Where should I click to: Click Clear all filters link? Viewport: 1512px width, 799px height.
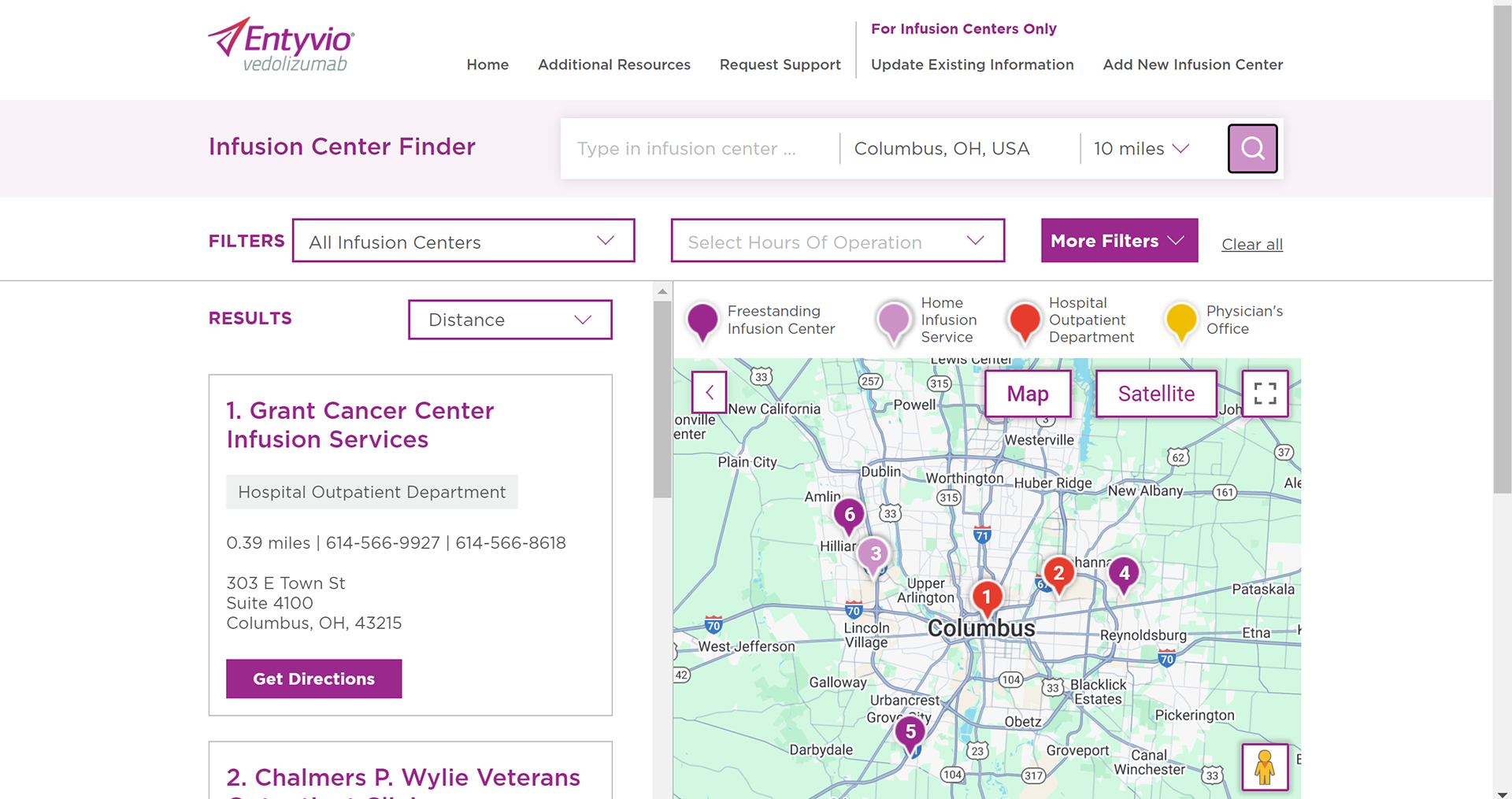(1252, 244)
